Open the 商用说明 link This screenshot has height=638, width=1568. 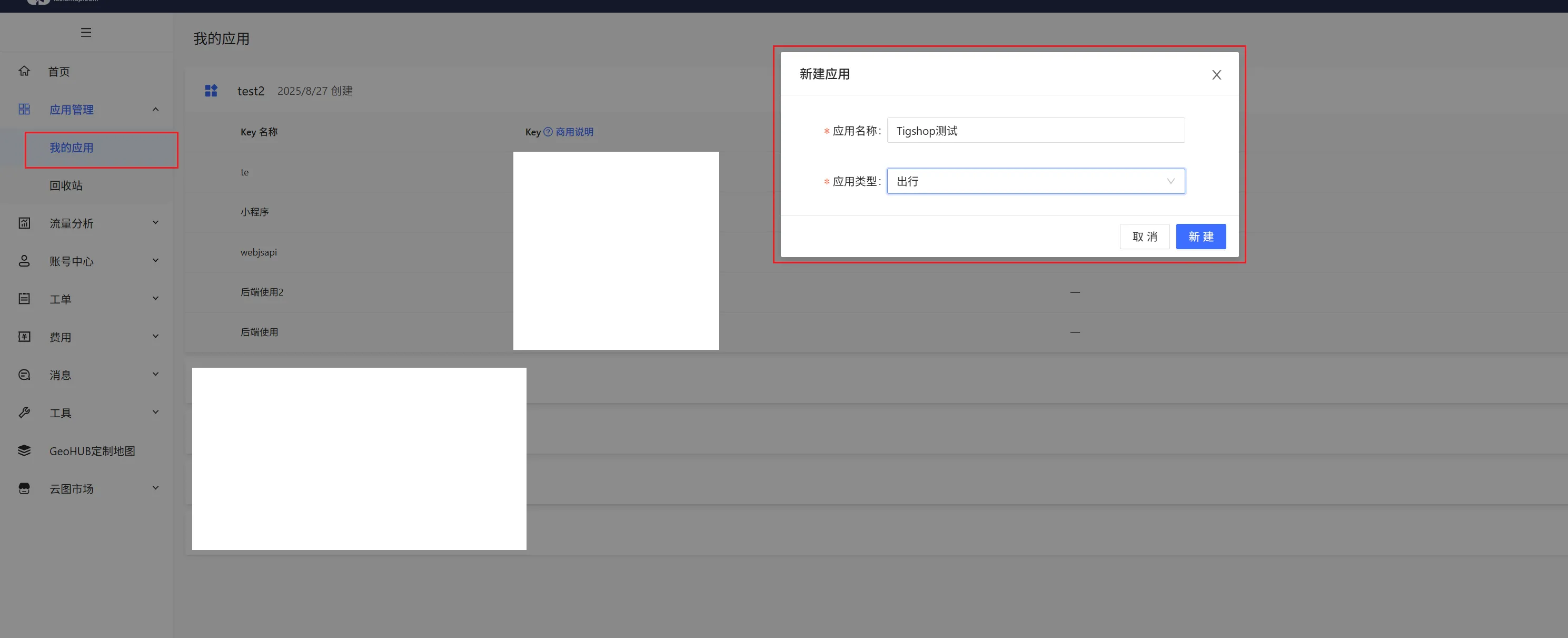pyautogui.click(x=574, y=132)
